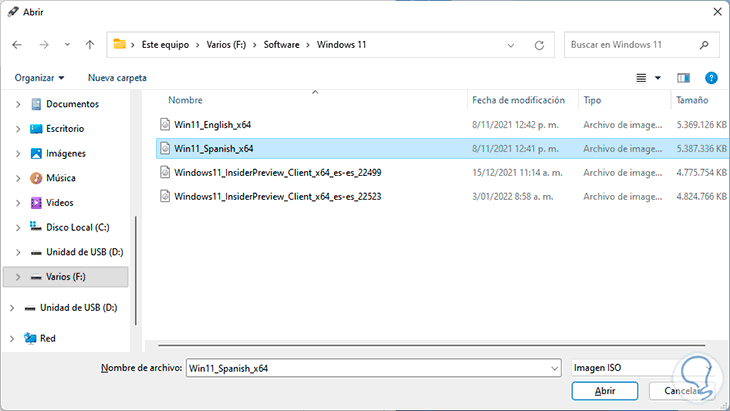This screenshot has height=411, width=730.
Task: Refresh the Windows 11 folder view
Action: pos(539,45)
